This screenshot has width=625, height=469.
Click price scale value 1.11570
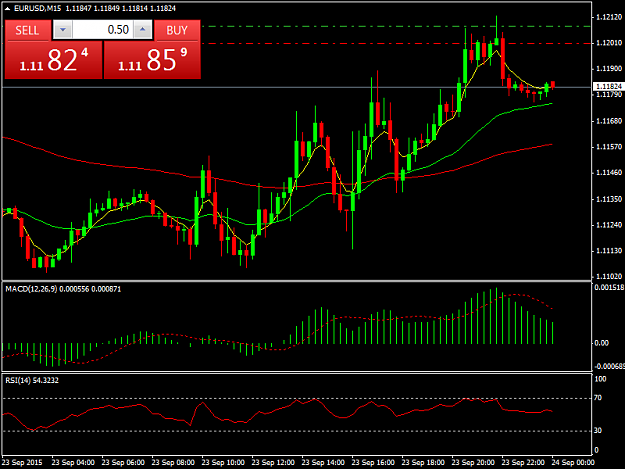click(609, 147)
